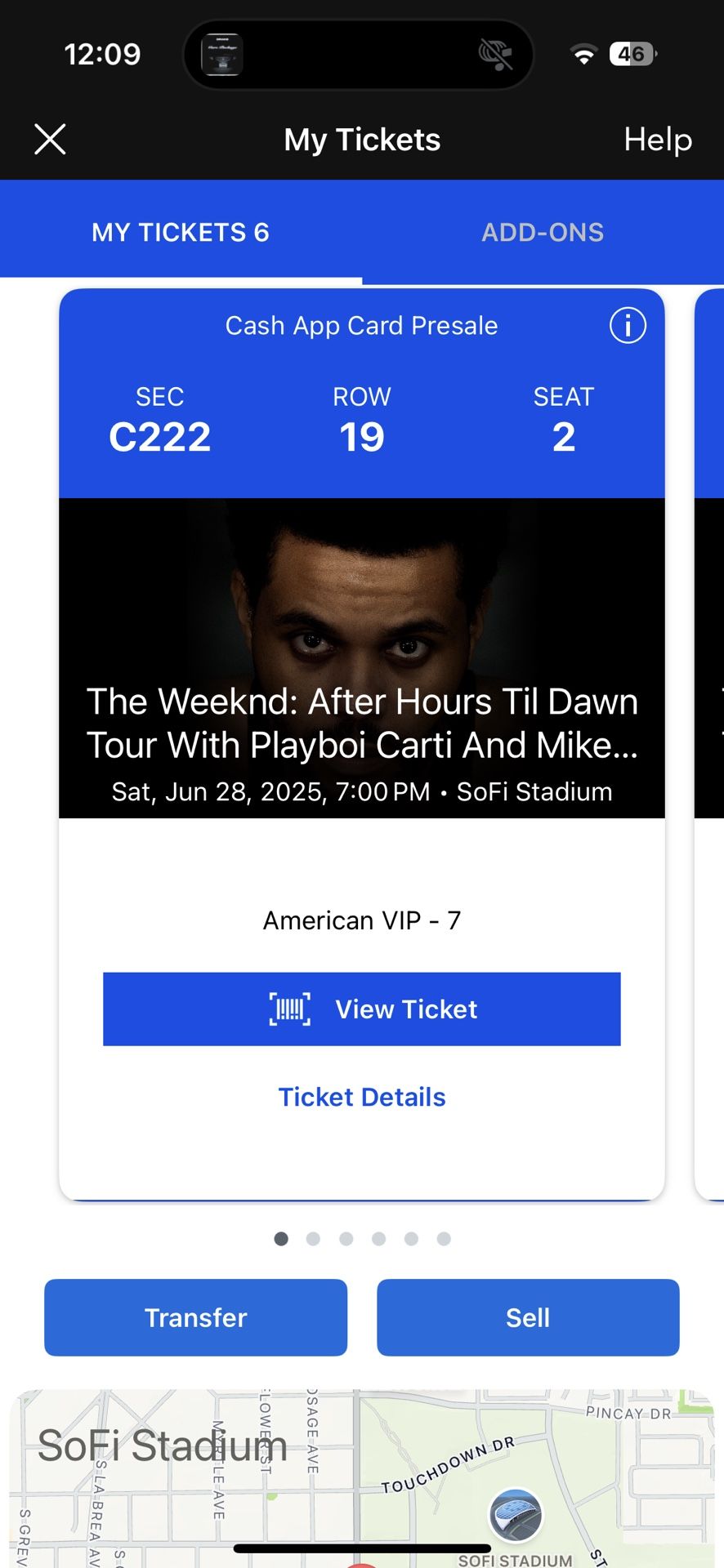
Task: Open the Help page
Action: pos(658,140)
